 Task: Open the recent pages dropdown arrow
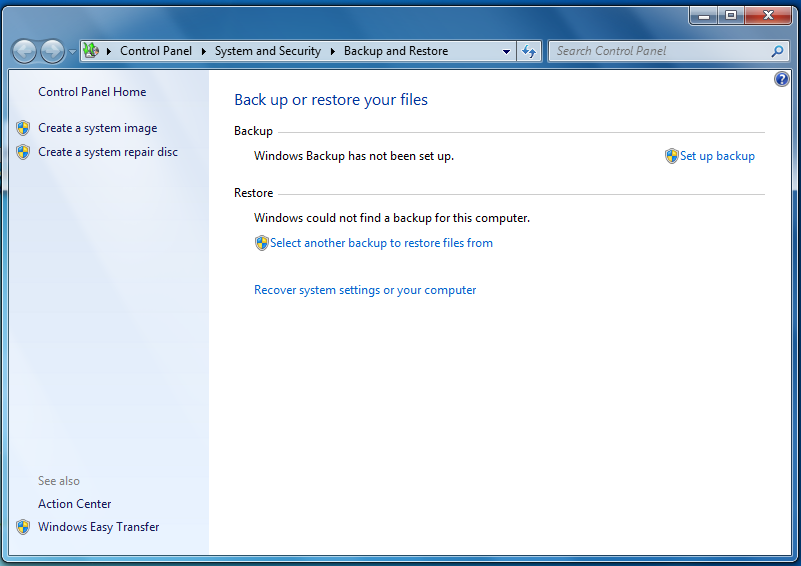72,52
